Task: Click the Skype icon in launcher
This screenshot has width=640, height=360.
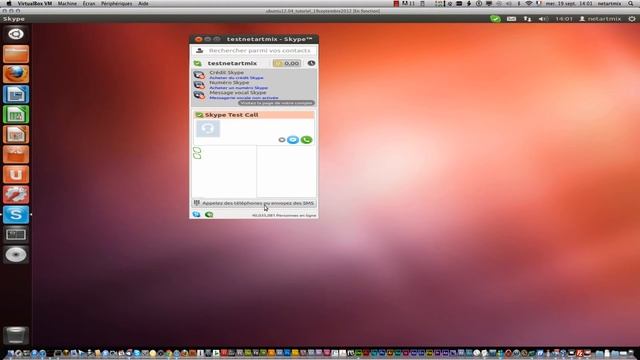Action: pyautogui.click(x=16, y=214)
